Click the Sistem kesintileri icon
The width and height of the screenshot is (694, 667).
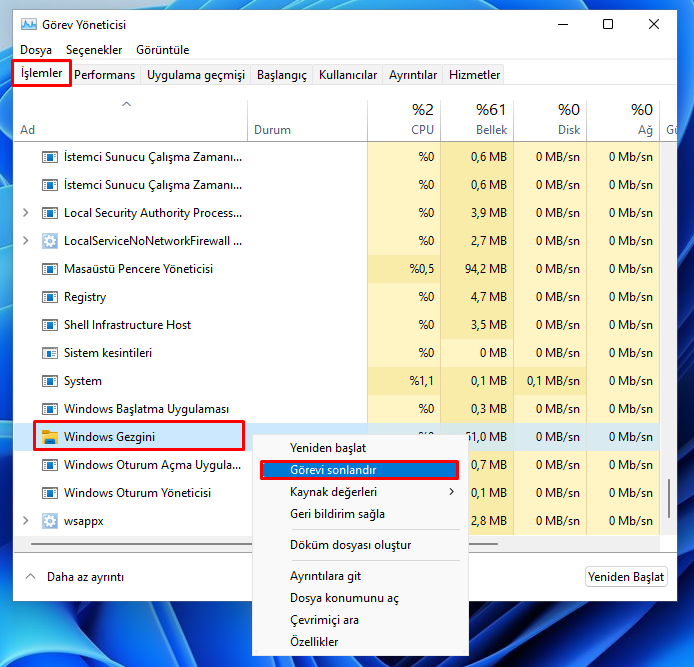(x=50, y=353)
